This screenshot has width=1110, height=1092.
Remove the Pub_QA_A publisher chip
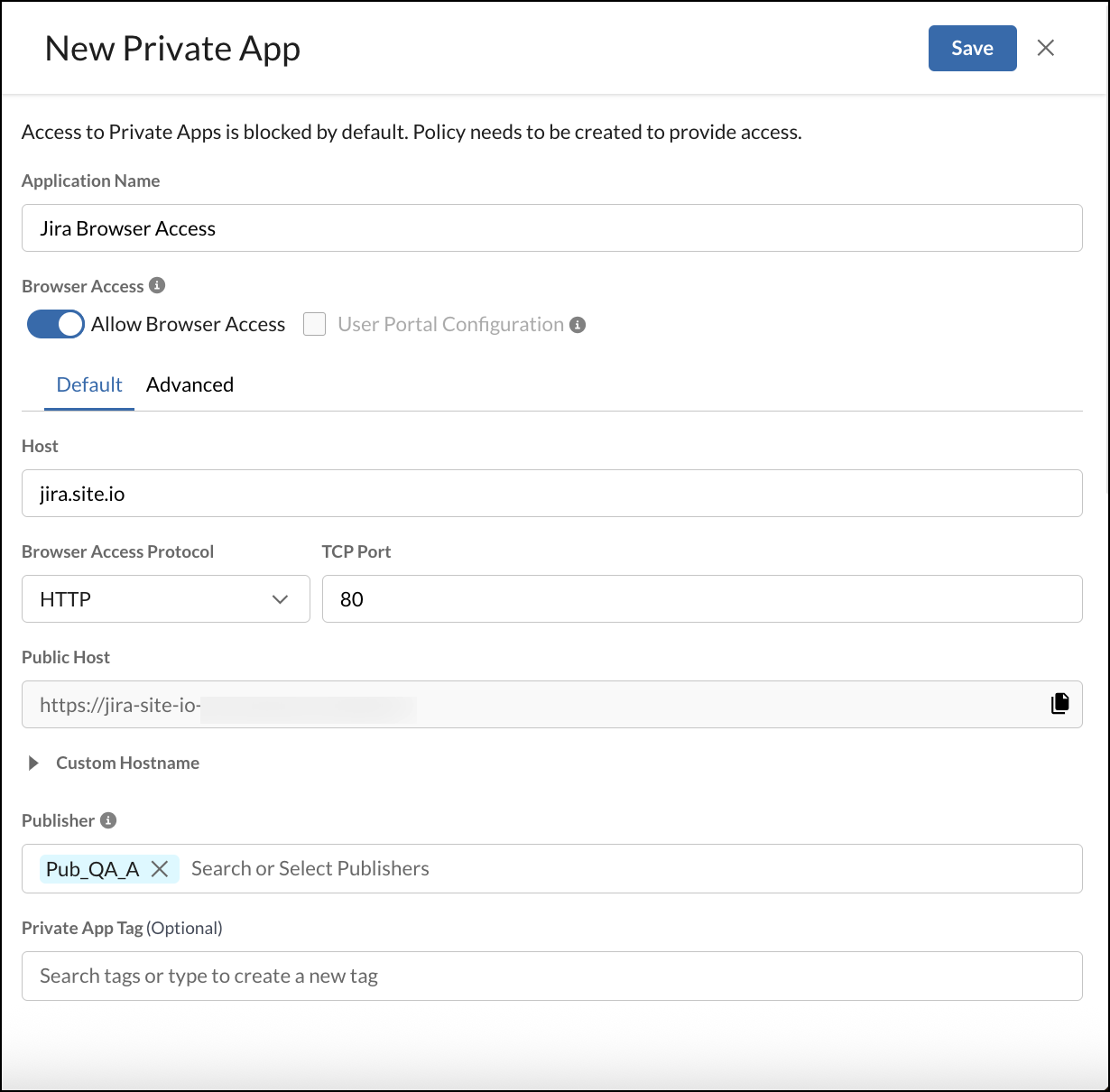pyautogui.click(x=160, y=868)
